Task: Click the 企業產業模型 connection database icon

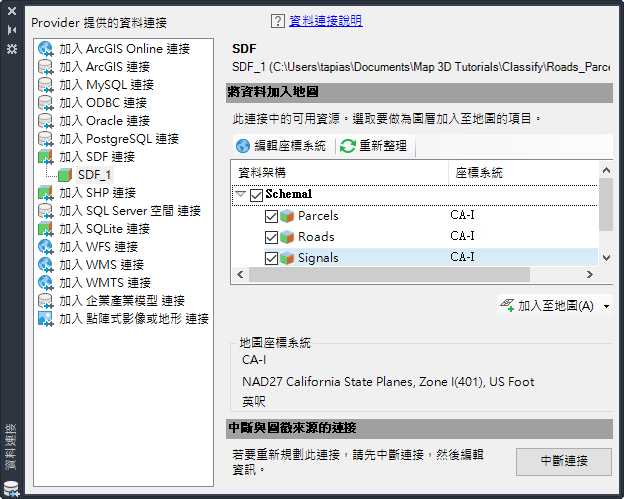Action: point(45,301)
